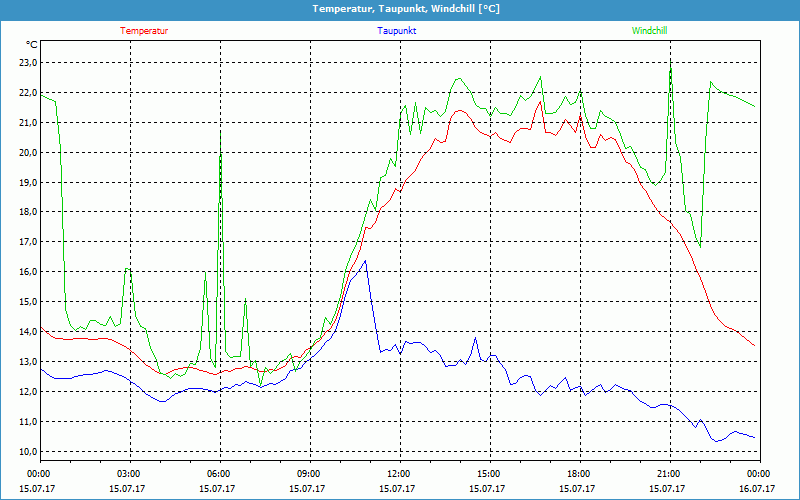Click the green Windchill legend label

[649, 31]
